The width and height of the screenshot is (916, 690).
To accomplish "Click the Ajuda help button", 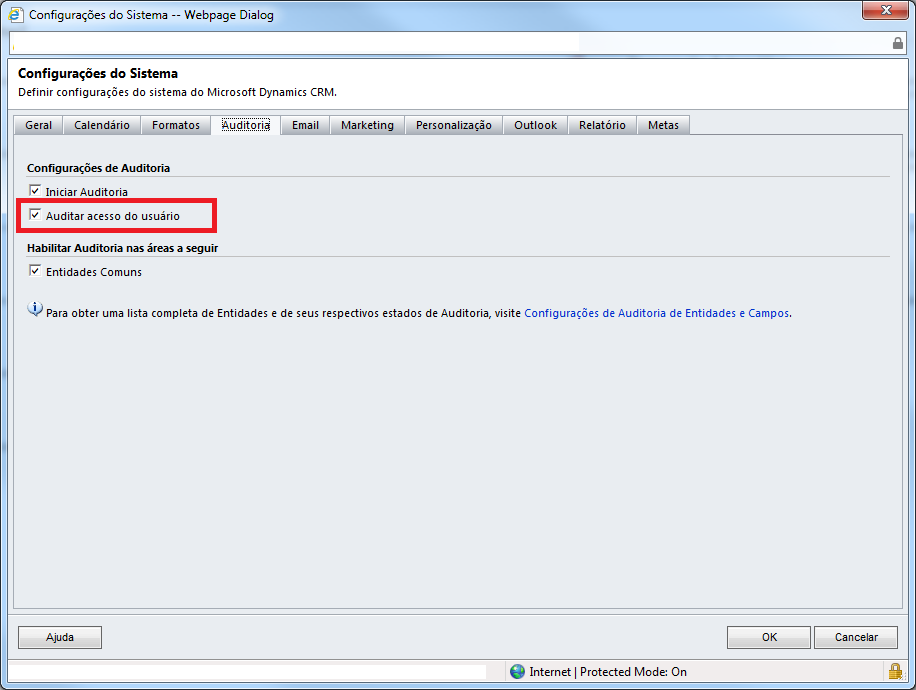I will [60, 637].
